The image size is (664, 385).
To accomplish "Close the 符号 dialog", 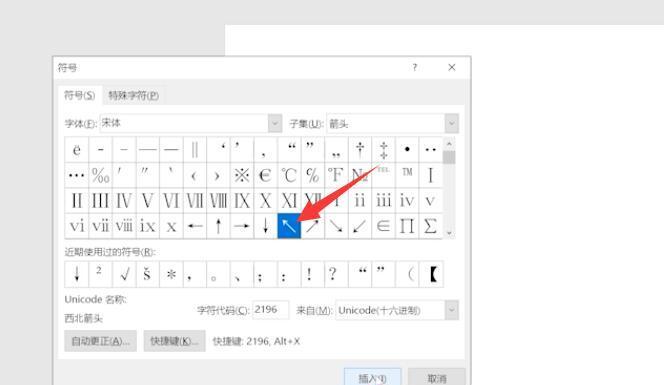I will [452, 67].
